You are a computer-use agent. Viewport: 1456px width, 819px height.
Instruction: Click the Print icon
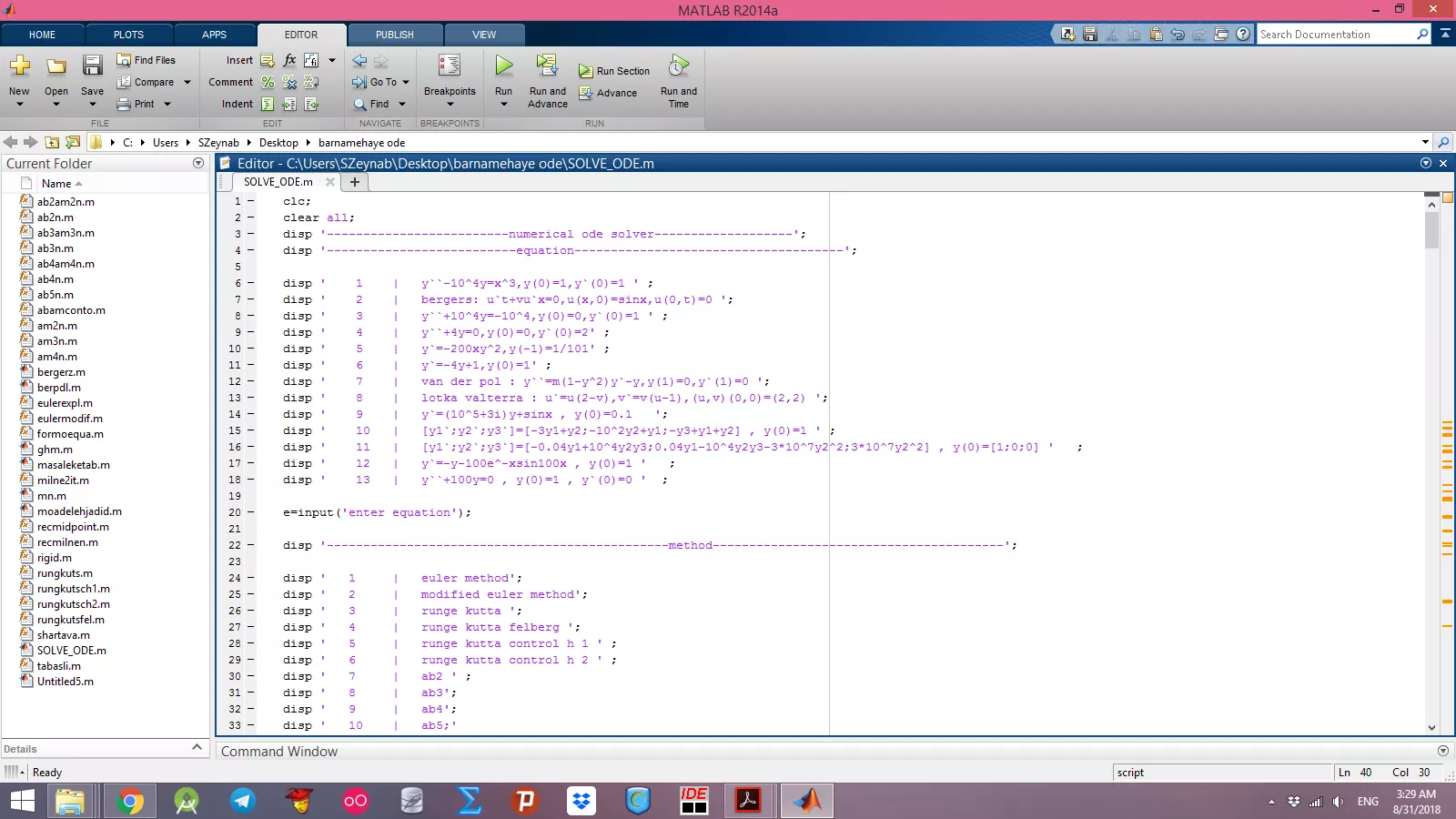tap(124, 104)
